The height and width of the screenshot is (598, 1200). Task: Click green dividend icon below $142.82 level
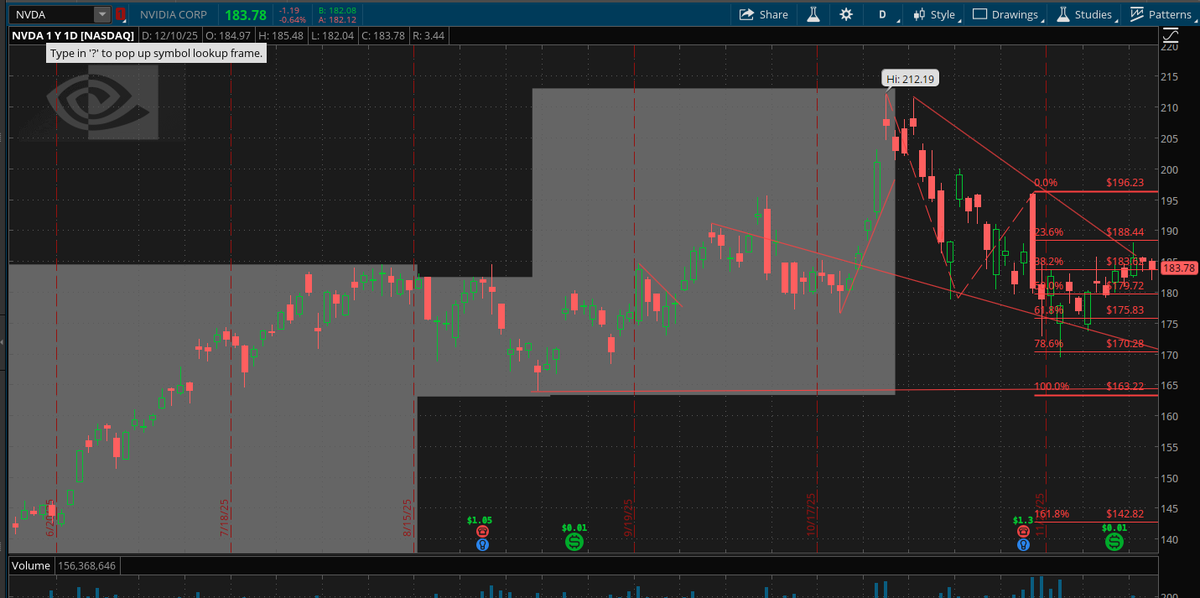pyautogui.click(x=1114, y=541)
